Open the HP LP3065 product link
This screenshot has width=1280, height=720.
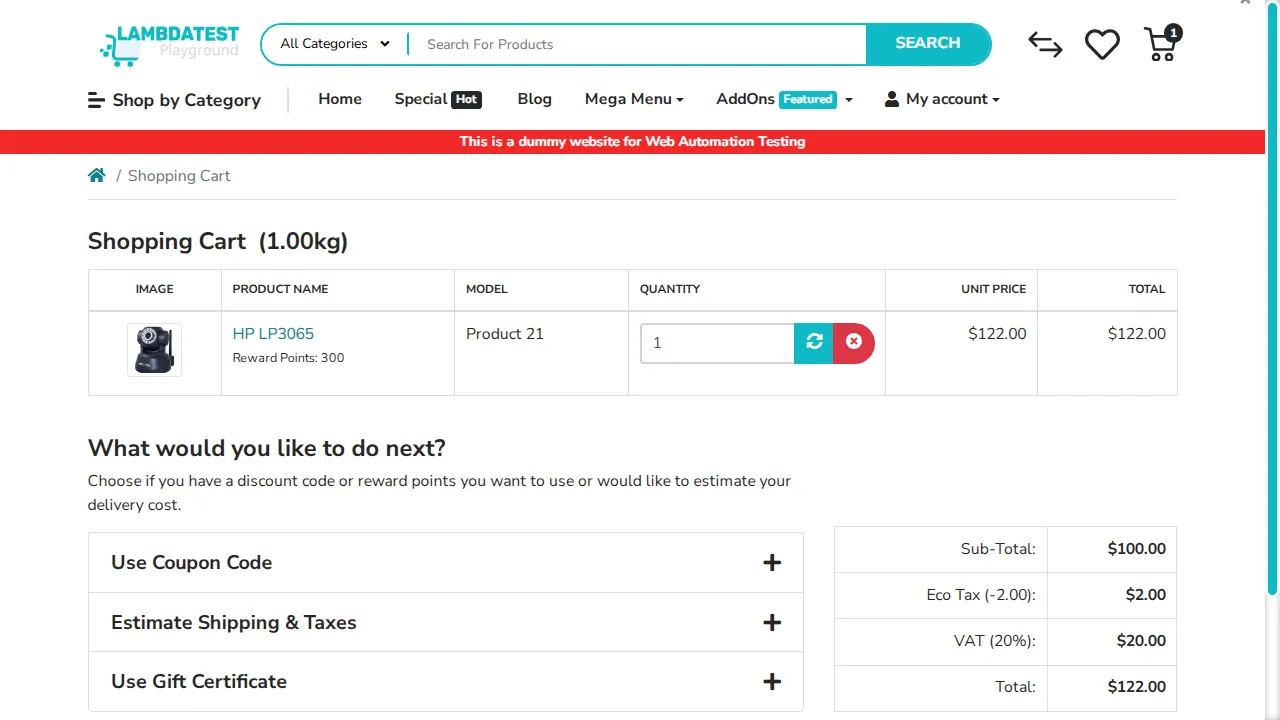pos(273,334)
